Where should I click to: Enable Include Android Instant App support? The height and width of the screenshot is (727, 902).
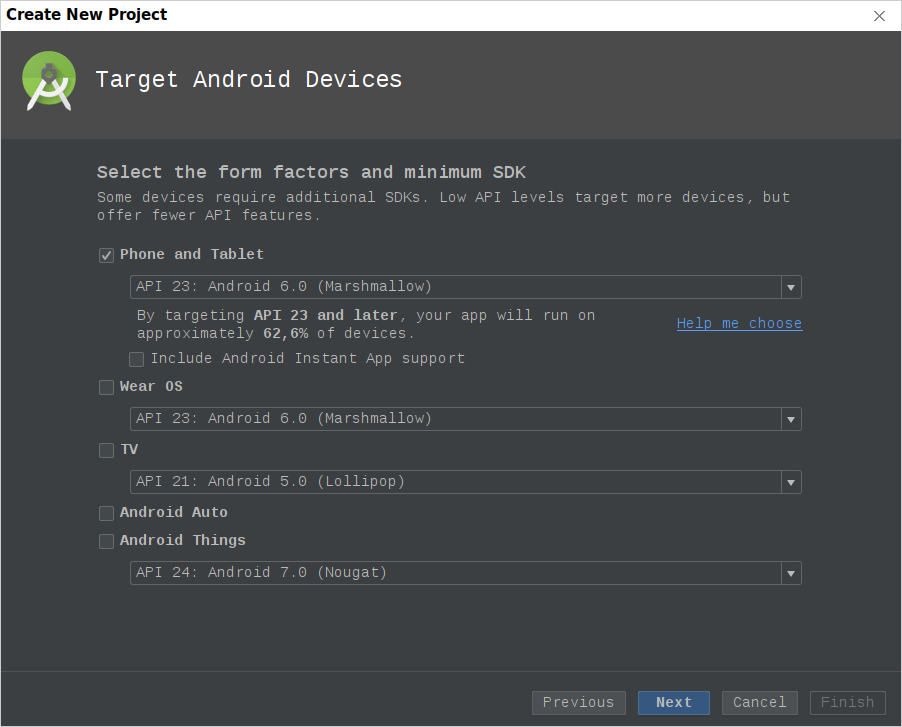tap(136, 359)
